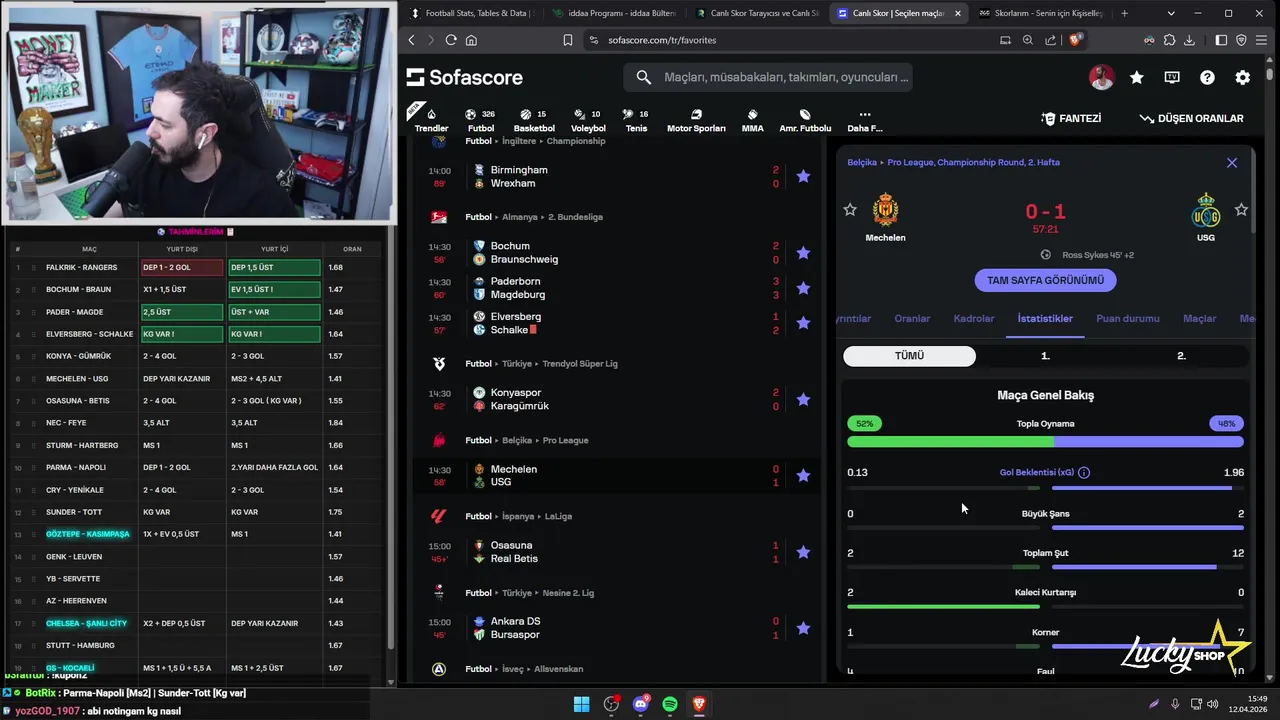This screenshot has width=1280, height=720.
Task: Unfavorite the Bochum-Braunschweig match
Action: tap(803, 252)
